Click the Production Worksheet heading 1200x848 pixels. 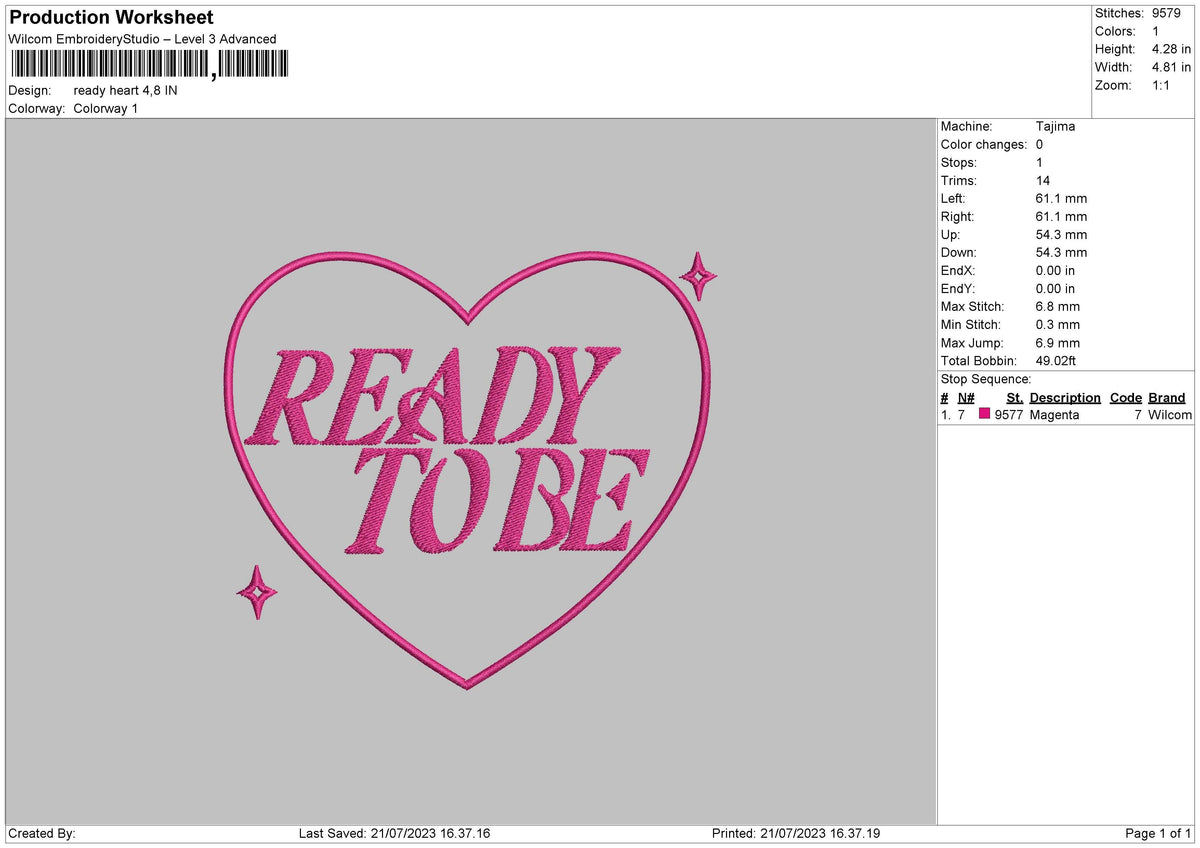(110, 17)
